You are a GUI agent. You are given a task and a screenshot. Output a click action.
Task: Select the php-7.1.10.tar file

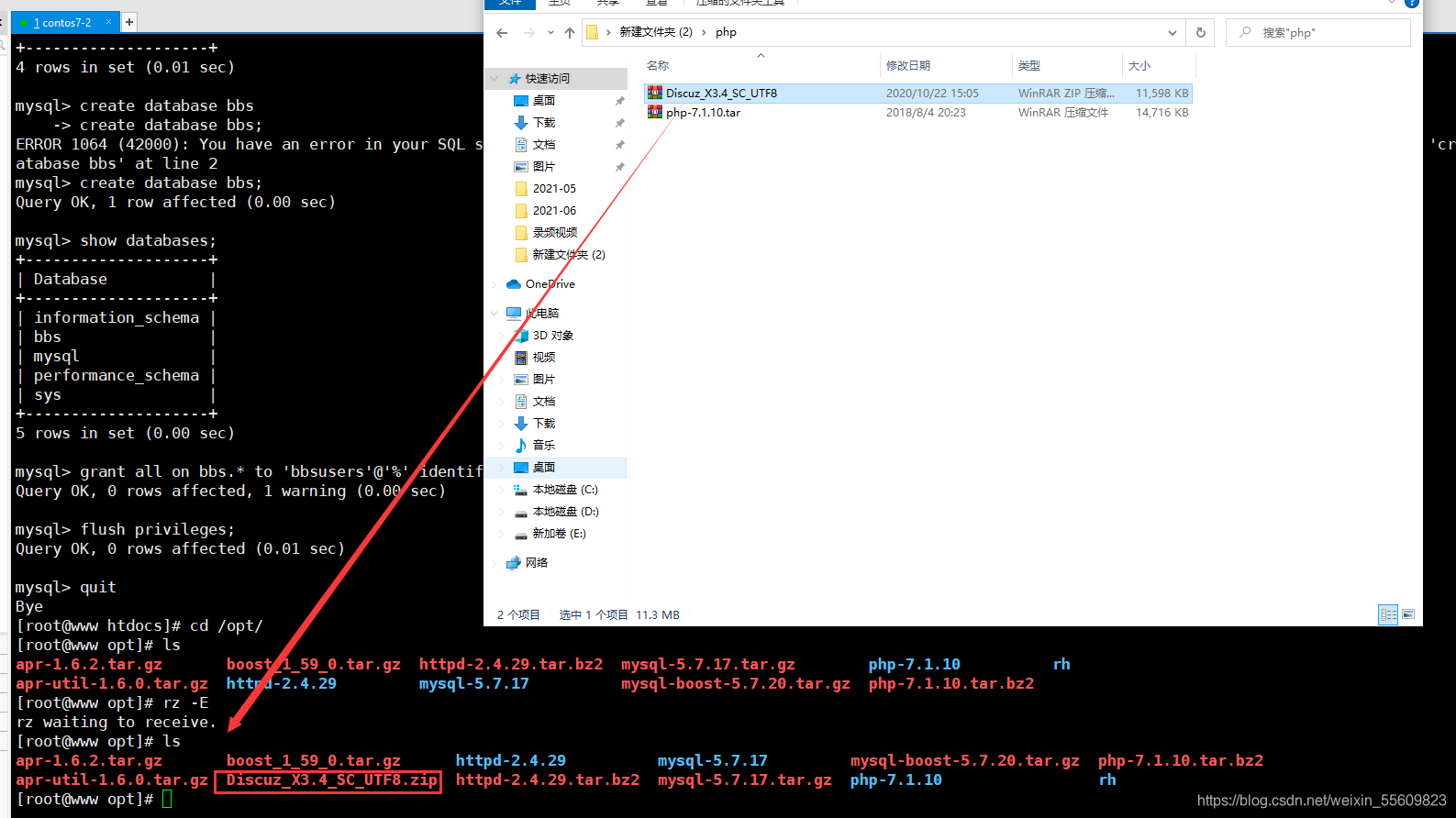(x=918, y=113)
